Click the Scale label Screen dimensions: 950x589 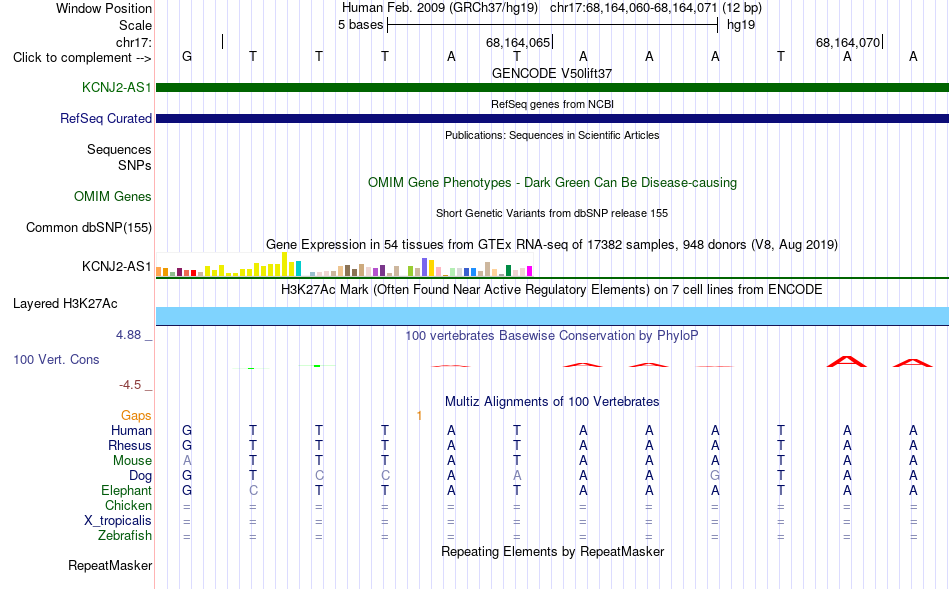click(x=135, y=25)
